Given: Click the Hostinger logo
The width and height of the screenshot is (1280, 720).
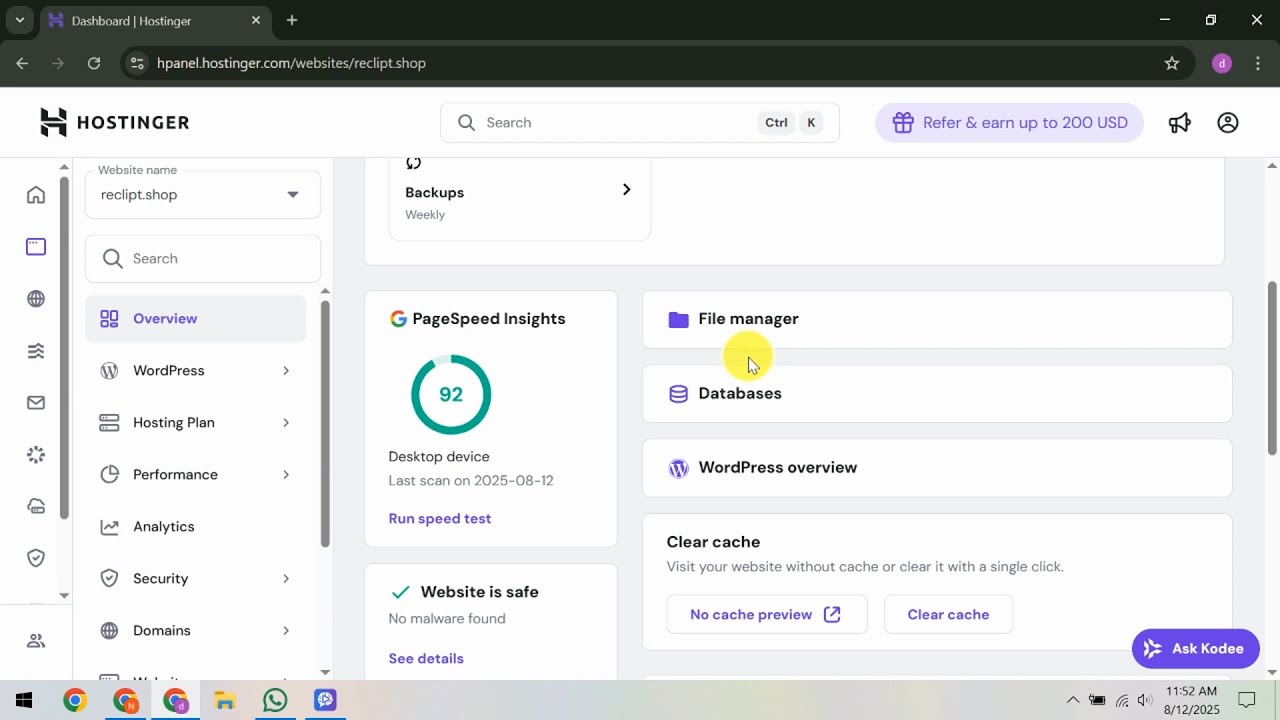Looking at the screenshot, I should pyautogui.click(x=115, y=122).
